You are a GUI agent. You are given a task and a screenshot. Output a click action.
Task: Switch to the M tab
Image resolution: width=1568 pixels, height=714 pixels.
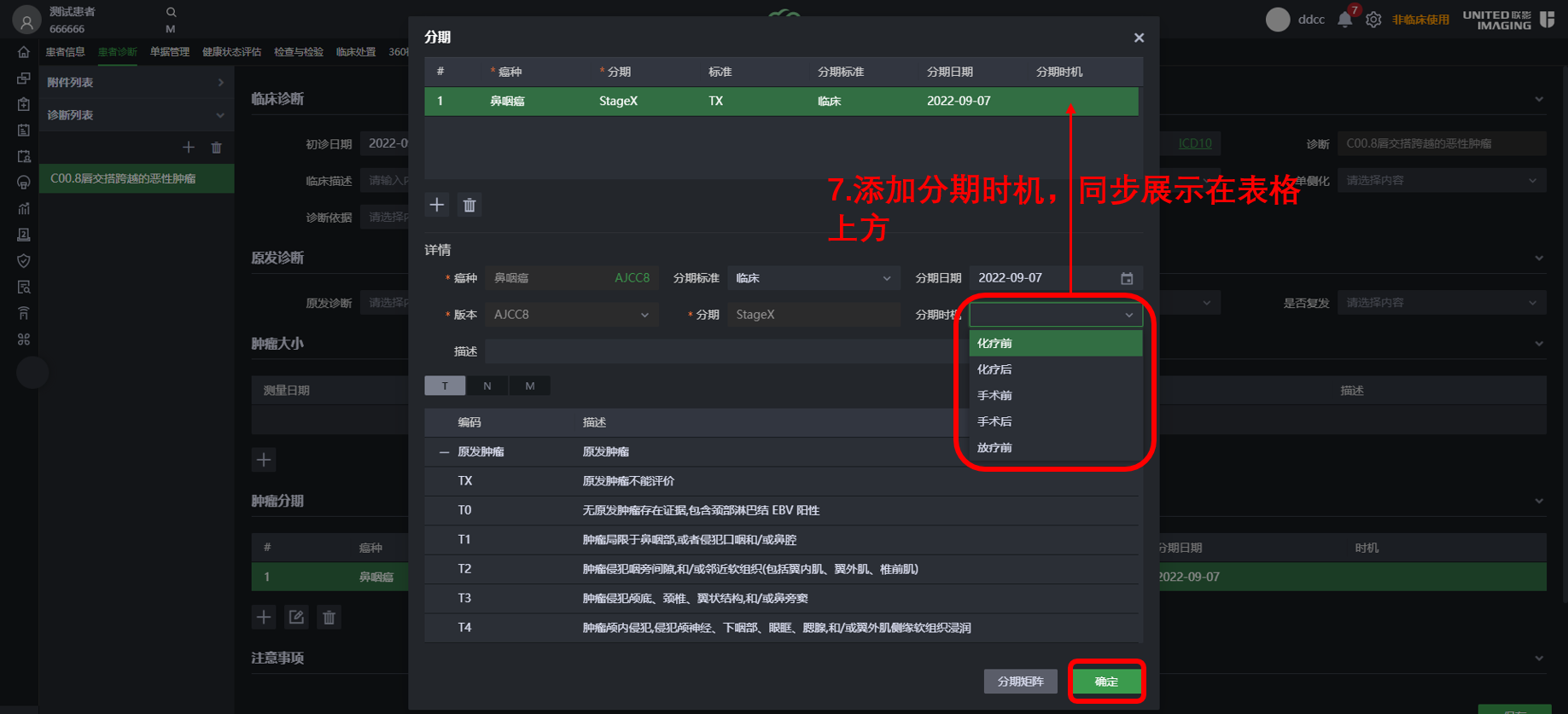coord(530,386)
